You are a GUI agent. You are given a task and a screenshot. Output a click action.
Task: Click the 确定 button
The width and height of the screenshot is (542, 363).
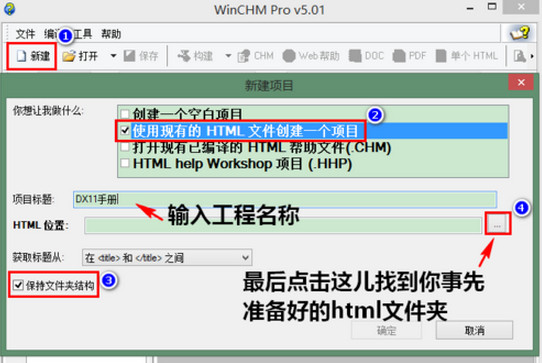(386, 331)
